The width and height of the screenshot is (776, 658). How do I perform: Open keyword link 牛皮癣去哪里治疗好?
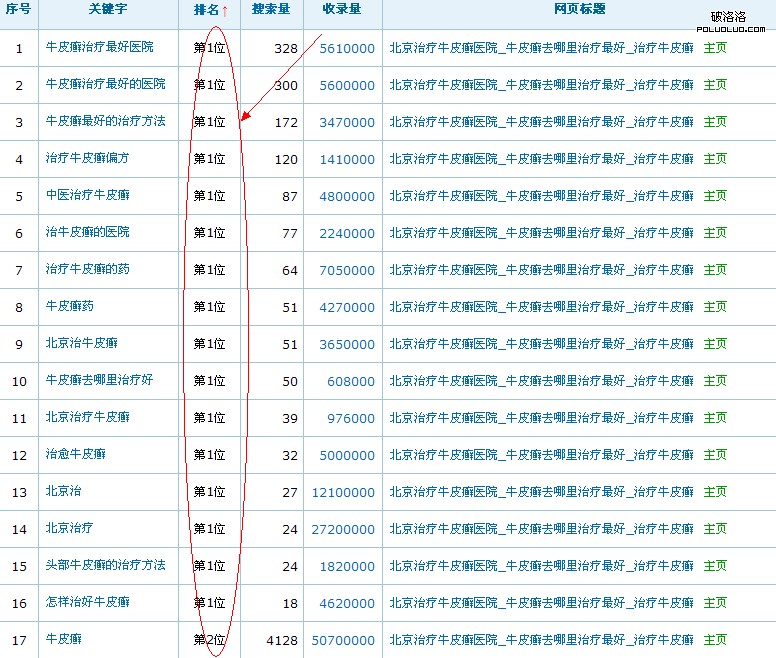100,381
